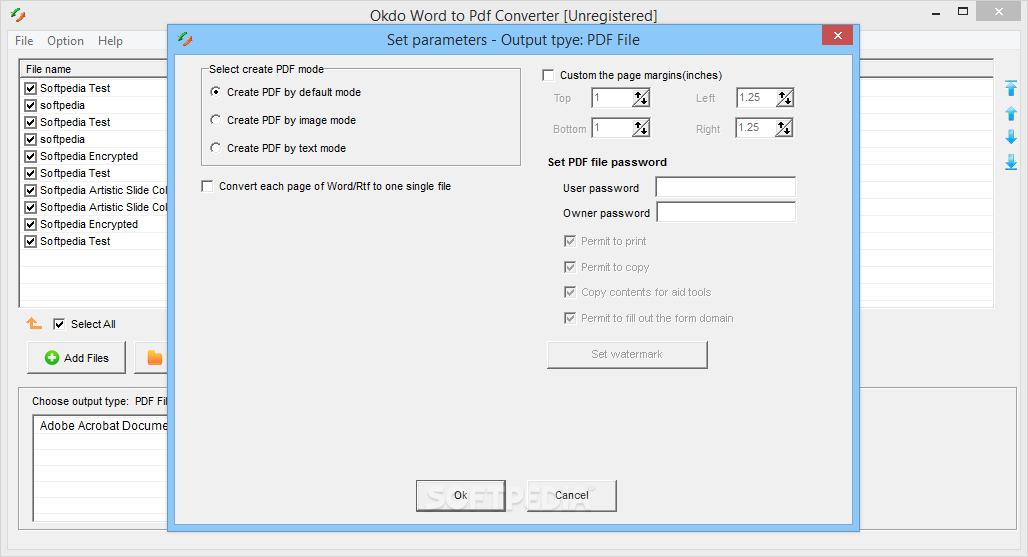Toggle Permit to fill out form domain
The image size is (1028, 557).
click(570, 318)
